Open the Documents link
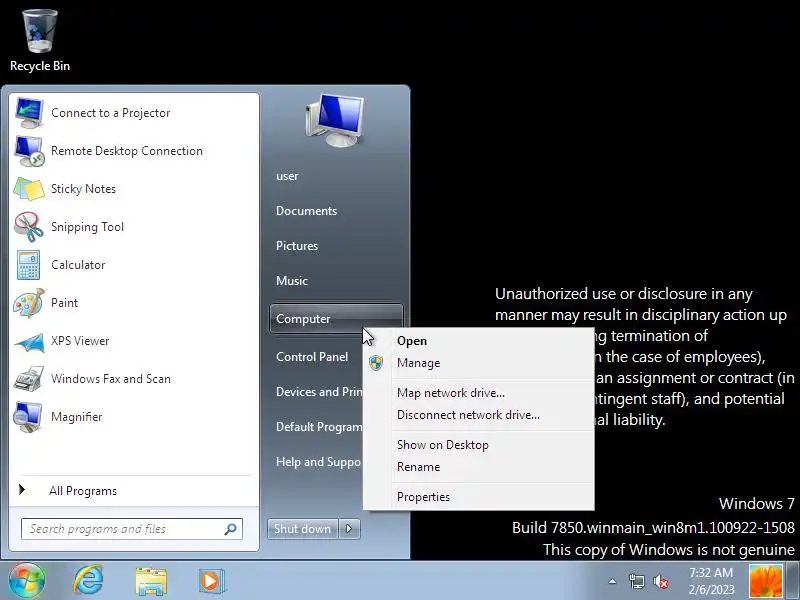The image size is (800, 600). click(306, 211)
